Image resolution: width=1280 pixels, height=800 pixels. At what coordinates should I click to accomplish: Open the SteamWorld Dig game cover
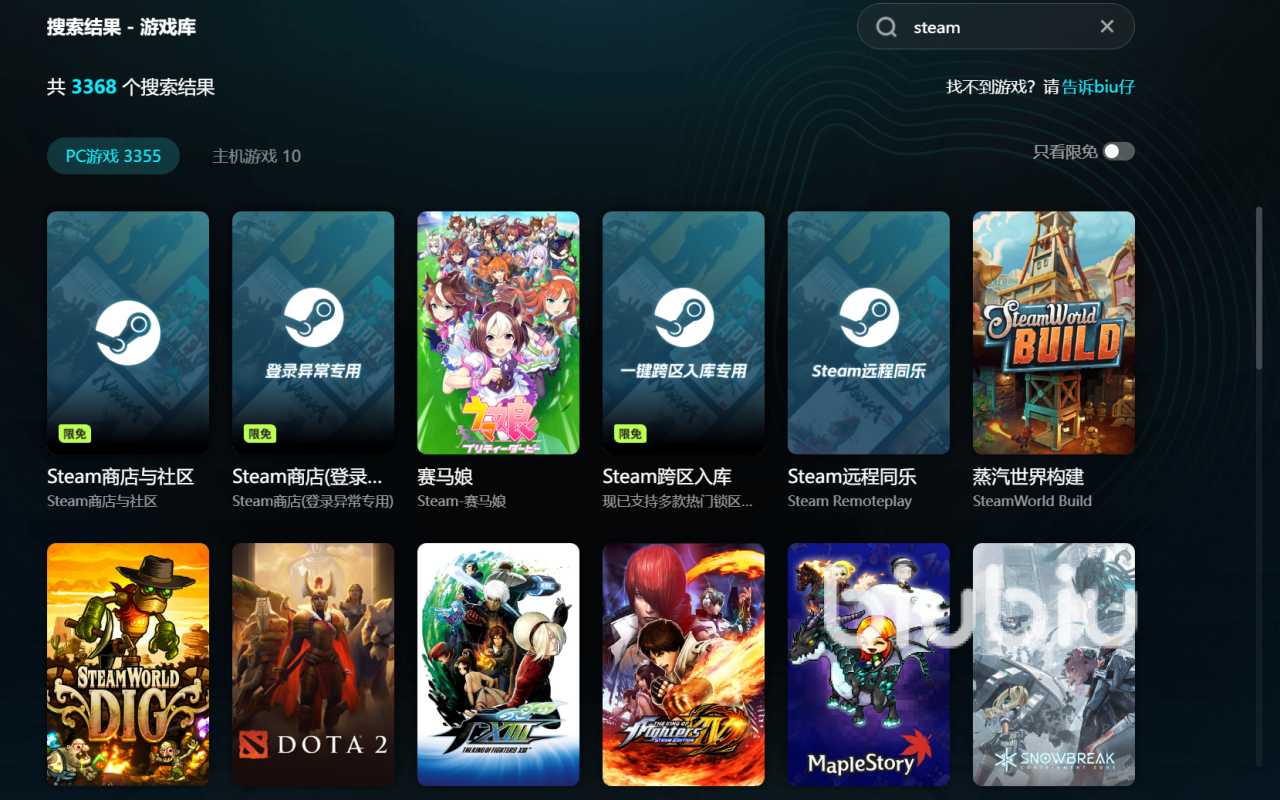point(128,664)
